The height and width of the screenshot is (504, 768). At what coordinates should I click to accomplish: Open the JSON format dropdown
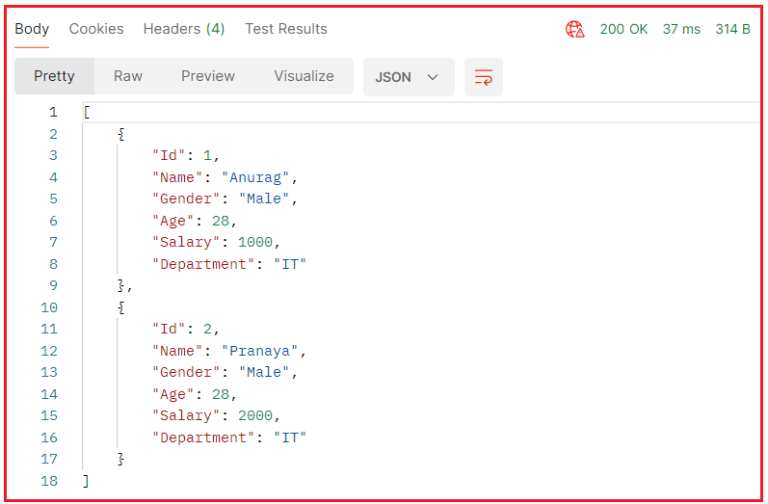click(x=408, y=77)
